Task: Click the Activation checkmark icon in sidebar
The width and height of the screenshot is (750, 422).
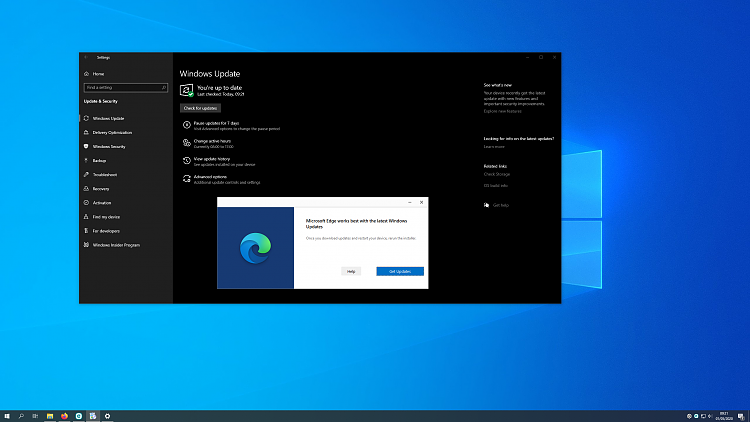Action: click(x=86, y=203)
